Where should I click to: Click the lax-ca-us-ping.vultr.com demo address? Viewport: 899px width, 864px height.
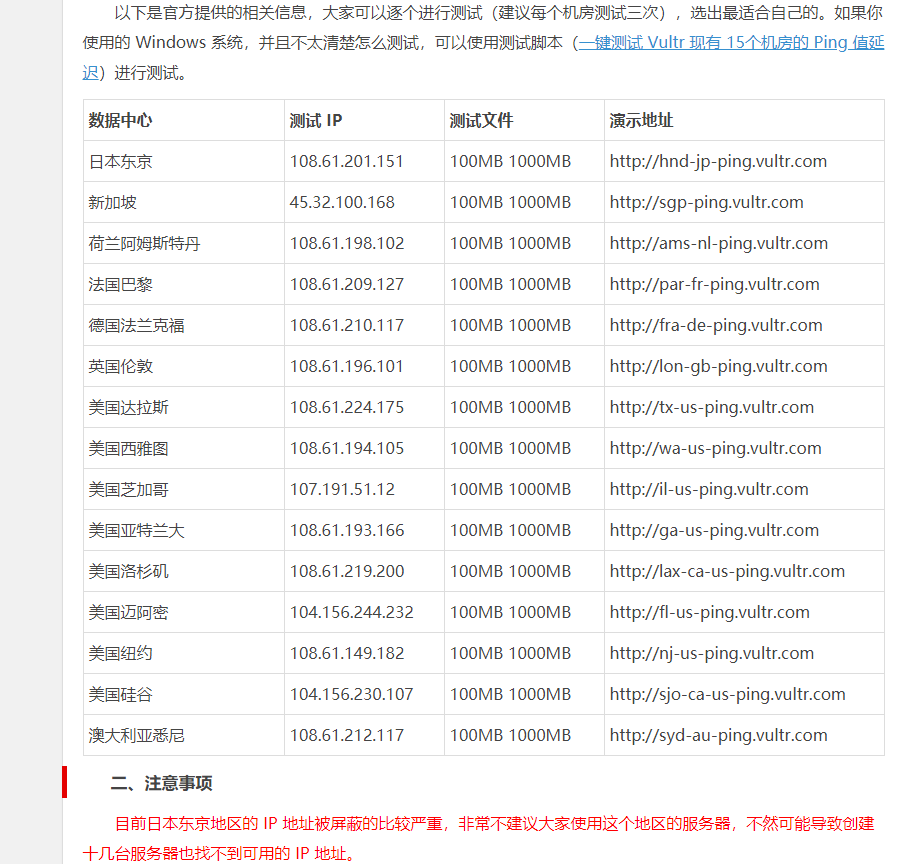727,572
